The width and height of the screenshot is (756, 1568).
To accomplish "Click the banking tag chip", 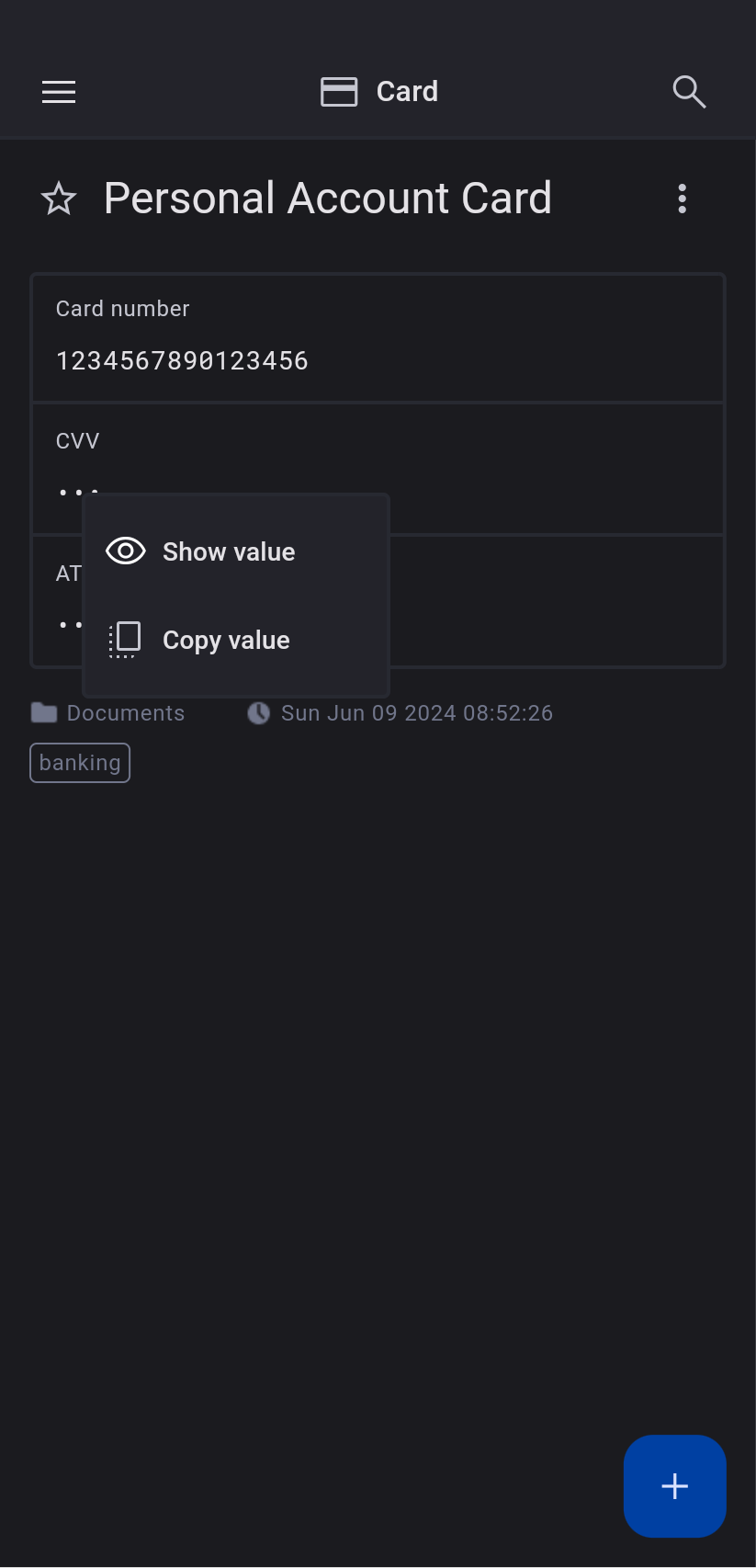I will pos(80,763).
